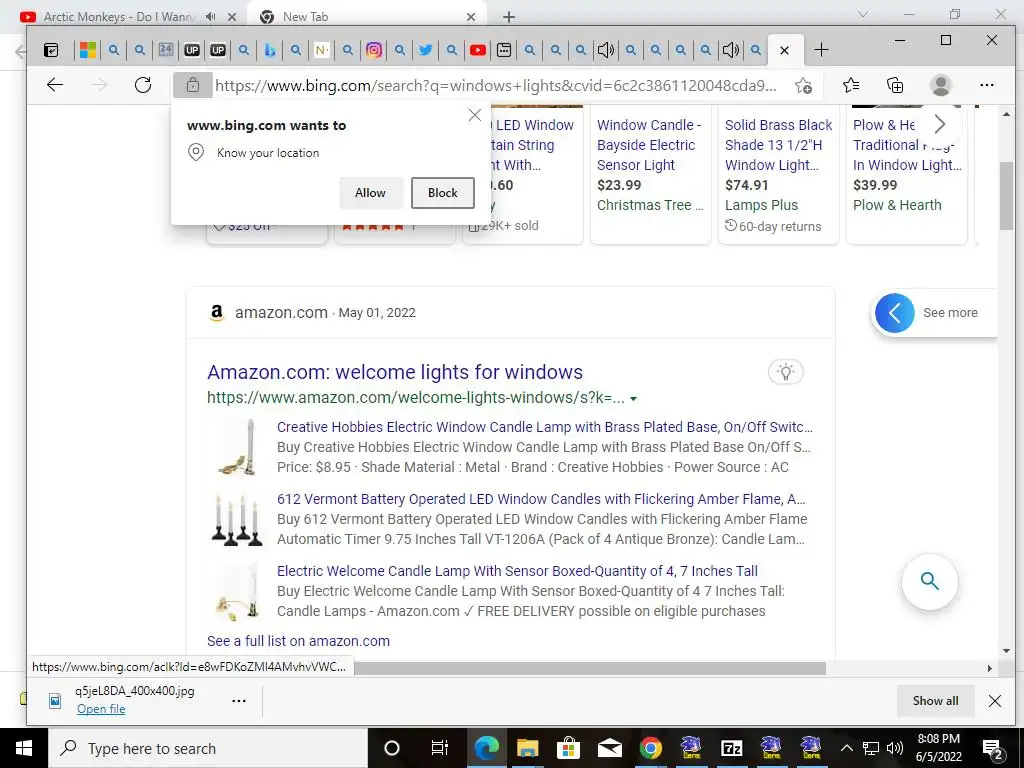The image size is (1024, 768).
Task: Mute the Arctic Monkeys tab audio icon
Action: tap(210, 17)
